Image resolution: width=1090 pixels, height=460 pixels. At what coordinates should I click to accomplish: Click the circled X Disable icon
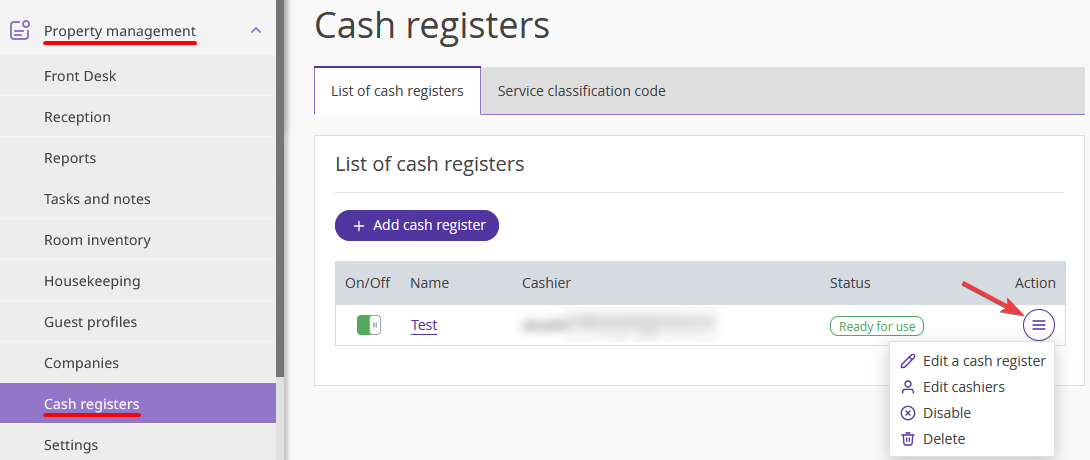[908, 413]
